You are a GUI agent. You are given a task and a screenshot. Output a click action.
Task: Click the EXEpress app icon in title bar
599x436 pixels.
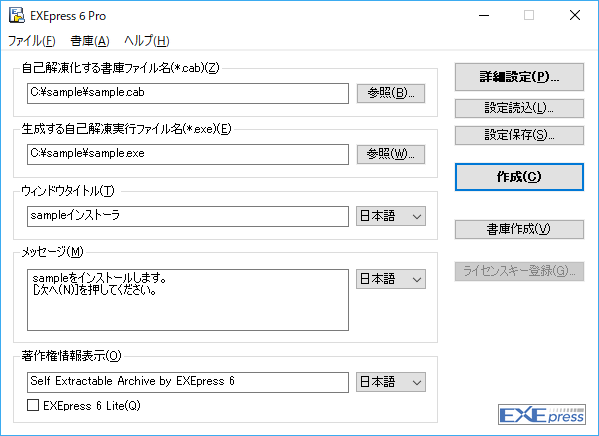(x=17, y=16)
